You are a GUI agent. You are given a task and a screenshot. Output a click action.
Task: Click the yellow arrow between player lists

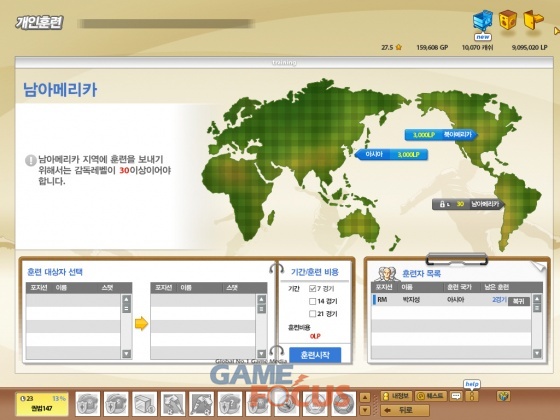point(141,324)
